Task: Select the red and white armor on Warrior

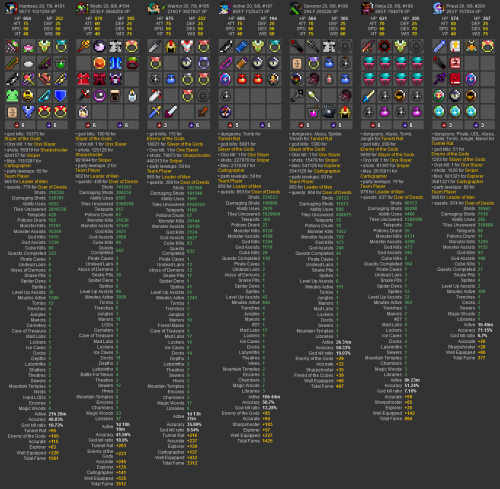Action: [x=187, y=47]
